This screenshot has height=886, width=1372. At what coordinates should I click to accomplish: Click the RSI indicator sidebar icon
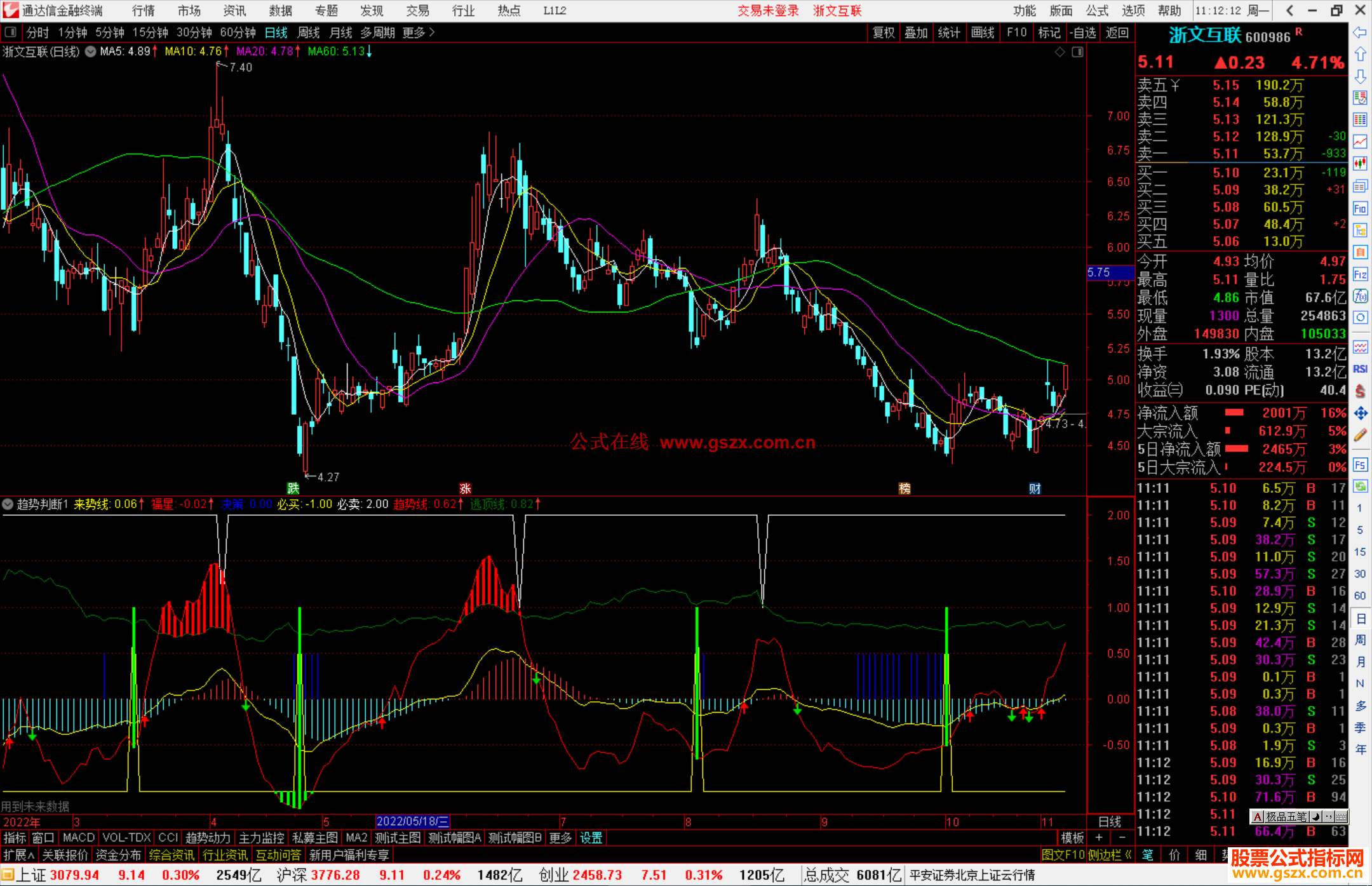tap(1360, 369)
